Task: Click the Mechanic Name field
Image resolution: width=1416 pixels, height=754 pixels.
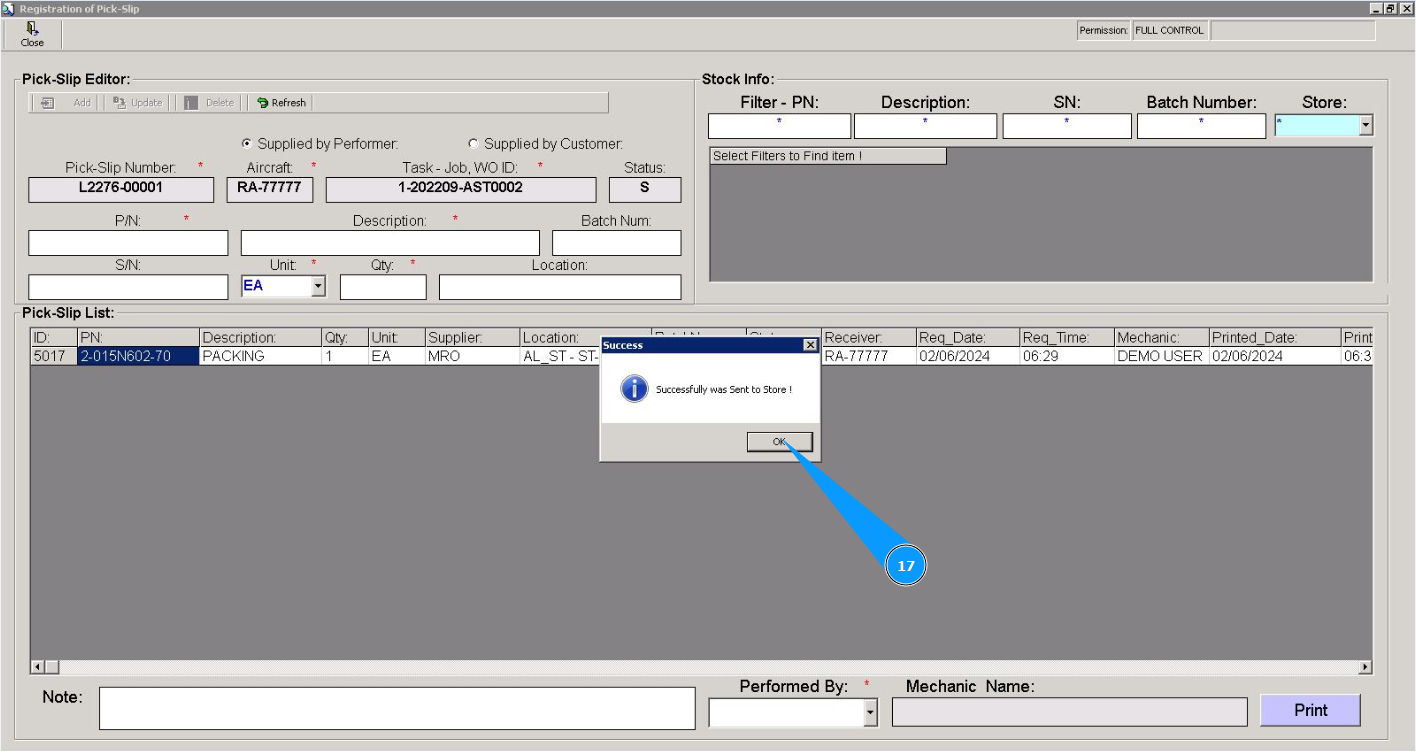Action: coord(1070,712)
